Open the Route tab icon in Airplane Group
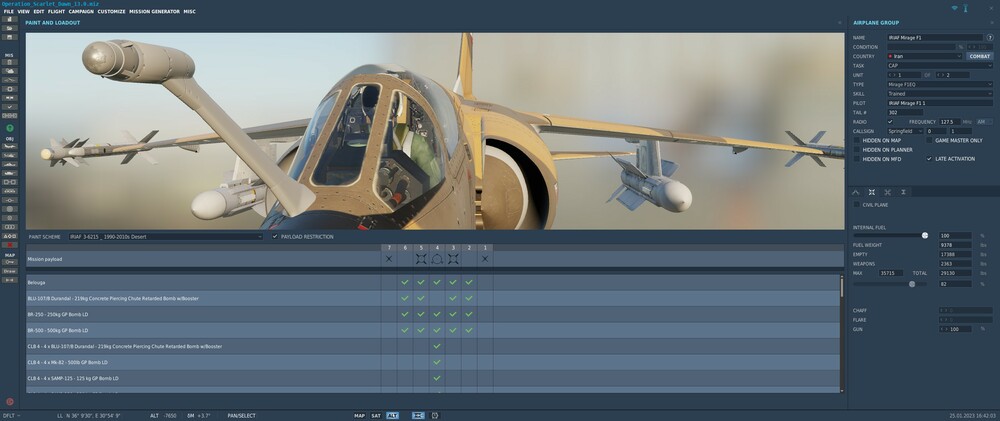The height and width of the screenshot is (421, 1000). pyautogui.click(x=856, y=192)
